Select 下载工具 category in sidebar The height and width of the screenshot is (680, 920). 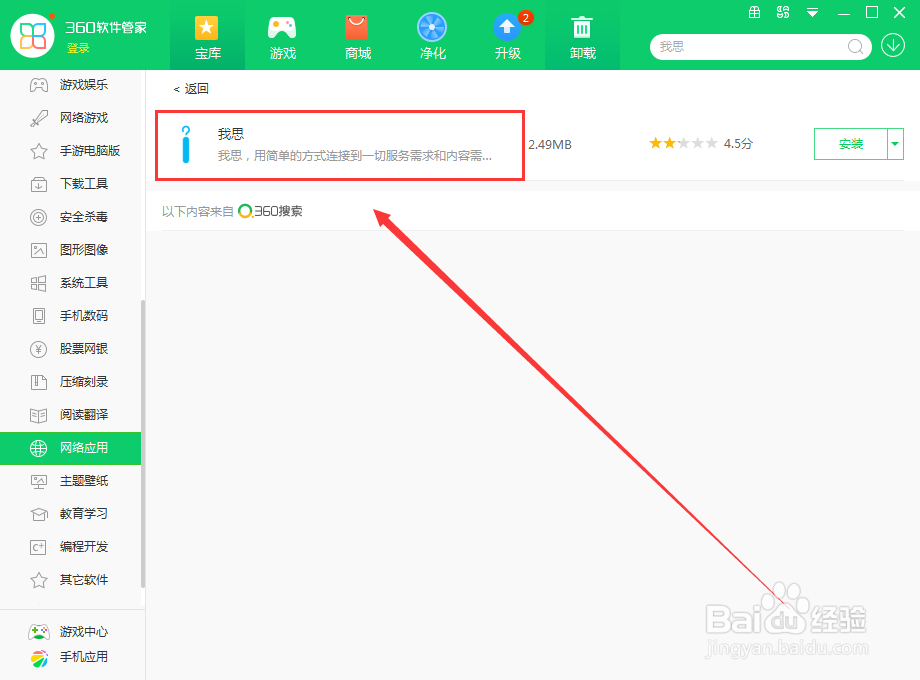pos(70,184)
